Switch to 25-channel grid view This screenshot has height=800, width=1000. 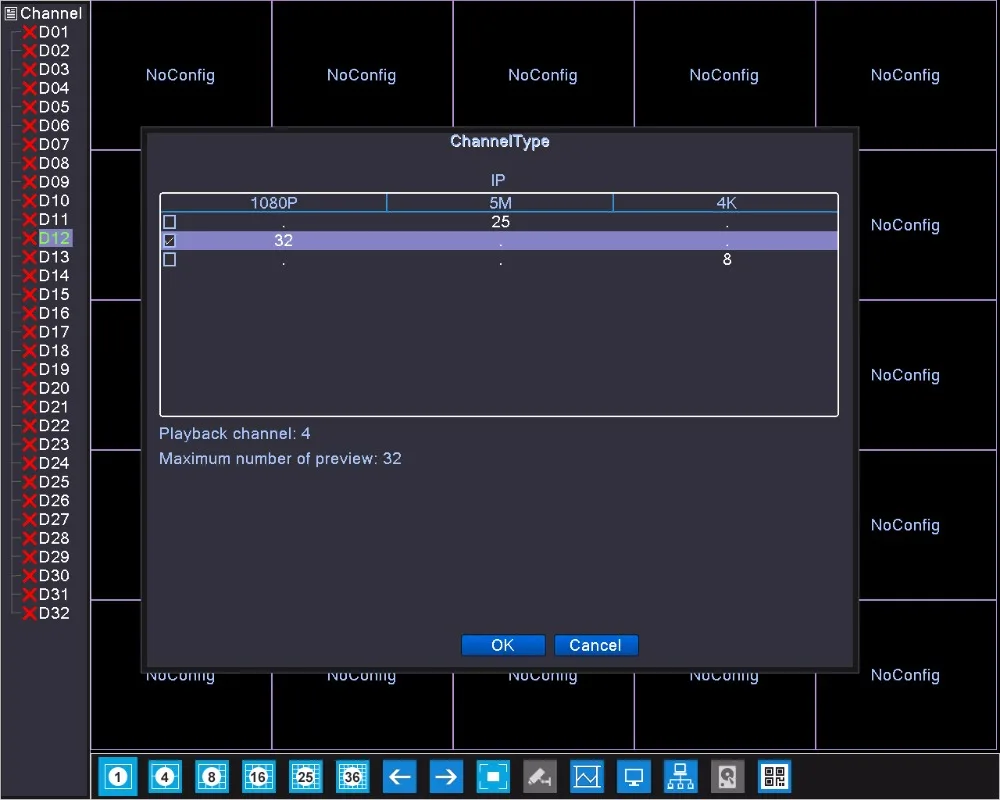[x=305, y=776]
